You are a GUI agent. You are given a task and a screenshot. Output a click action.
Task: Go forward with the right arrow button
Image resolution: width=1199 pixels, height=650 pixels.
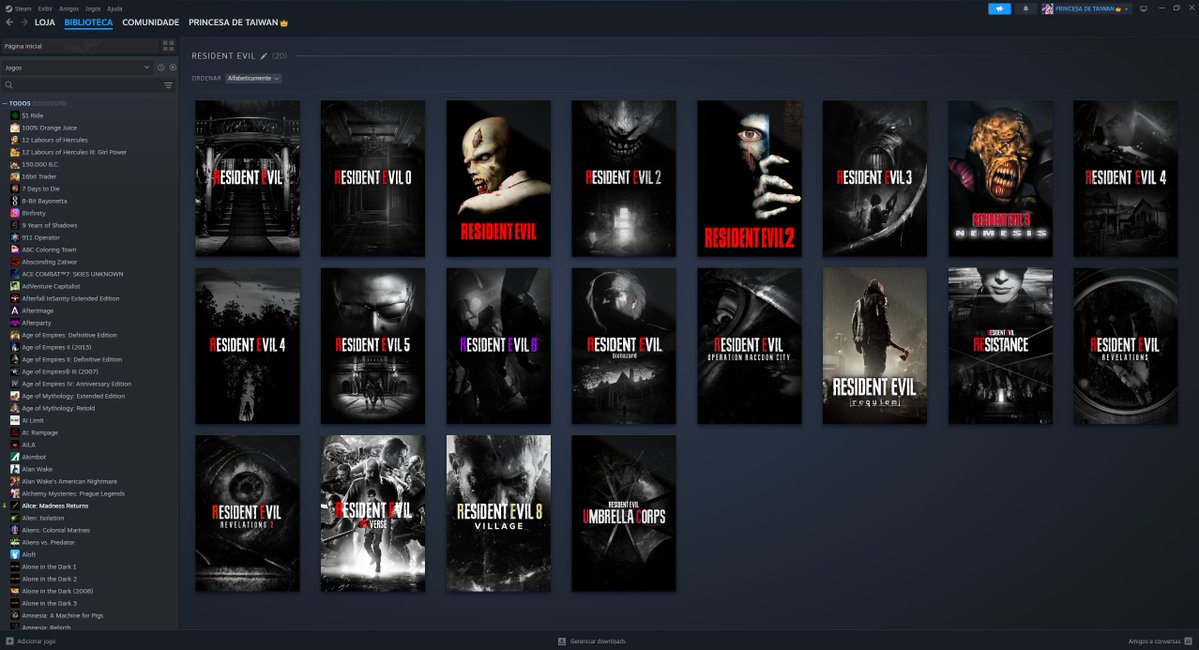point(24,22)
